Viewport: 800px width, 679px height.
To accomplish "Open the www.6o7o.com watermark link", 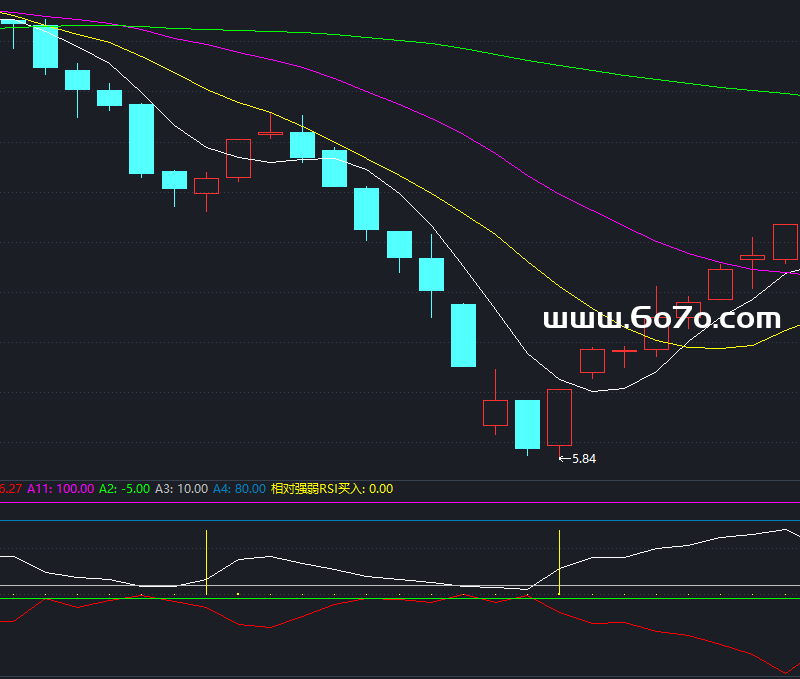I will tap(661, 319).
